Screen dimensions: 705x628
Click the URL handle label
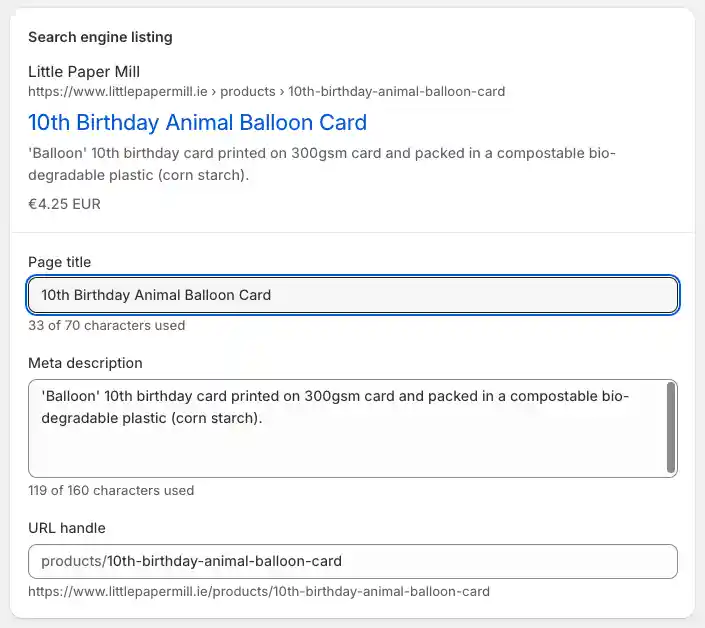click(x=66, y=528)
